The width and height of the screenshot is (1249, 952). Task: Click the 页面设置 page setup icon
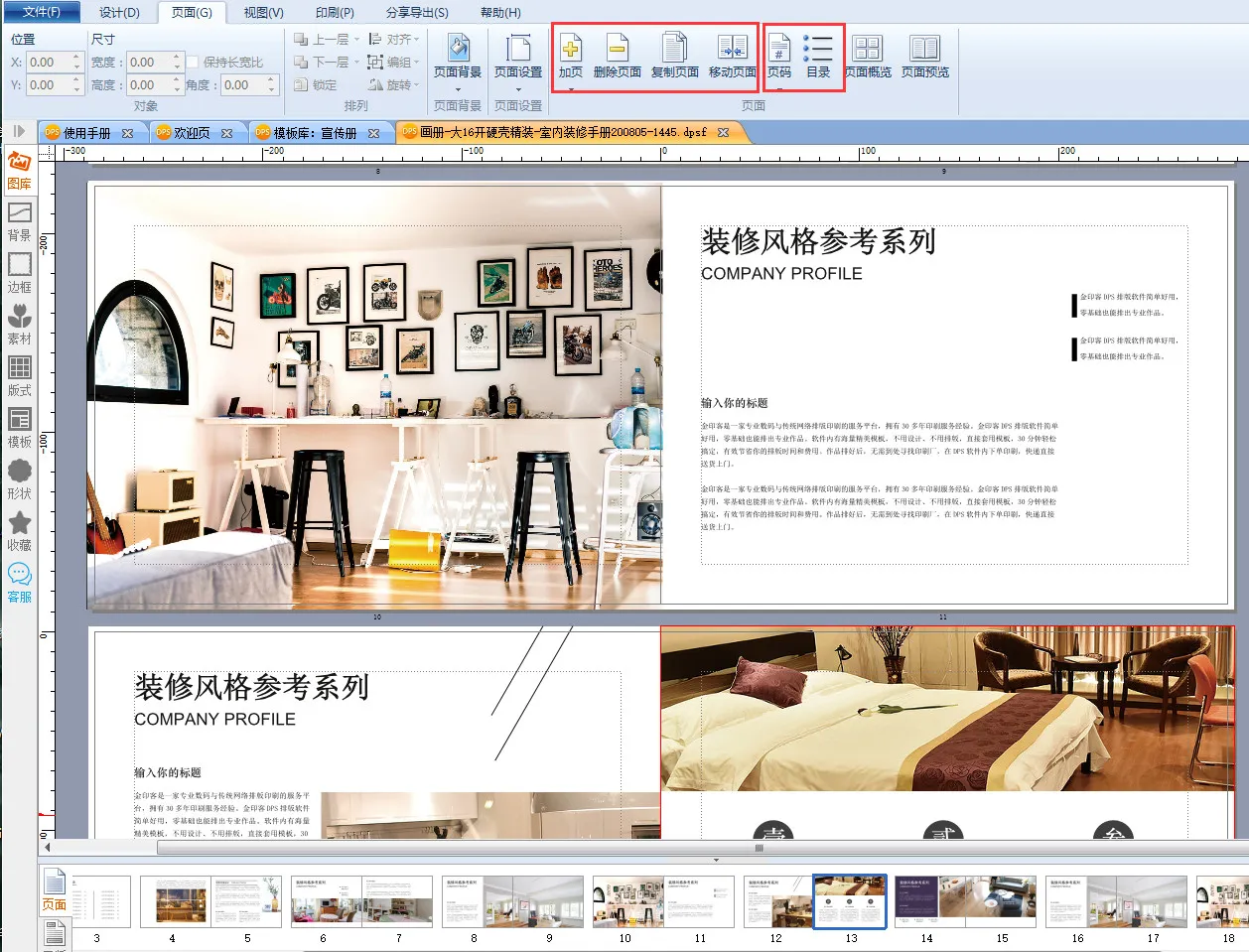pyautogui.click(x=518, y=48)
